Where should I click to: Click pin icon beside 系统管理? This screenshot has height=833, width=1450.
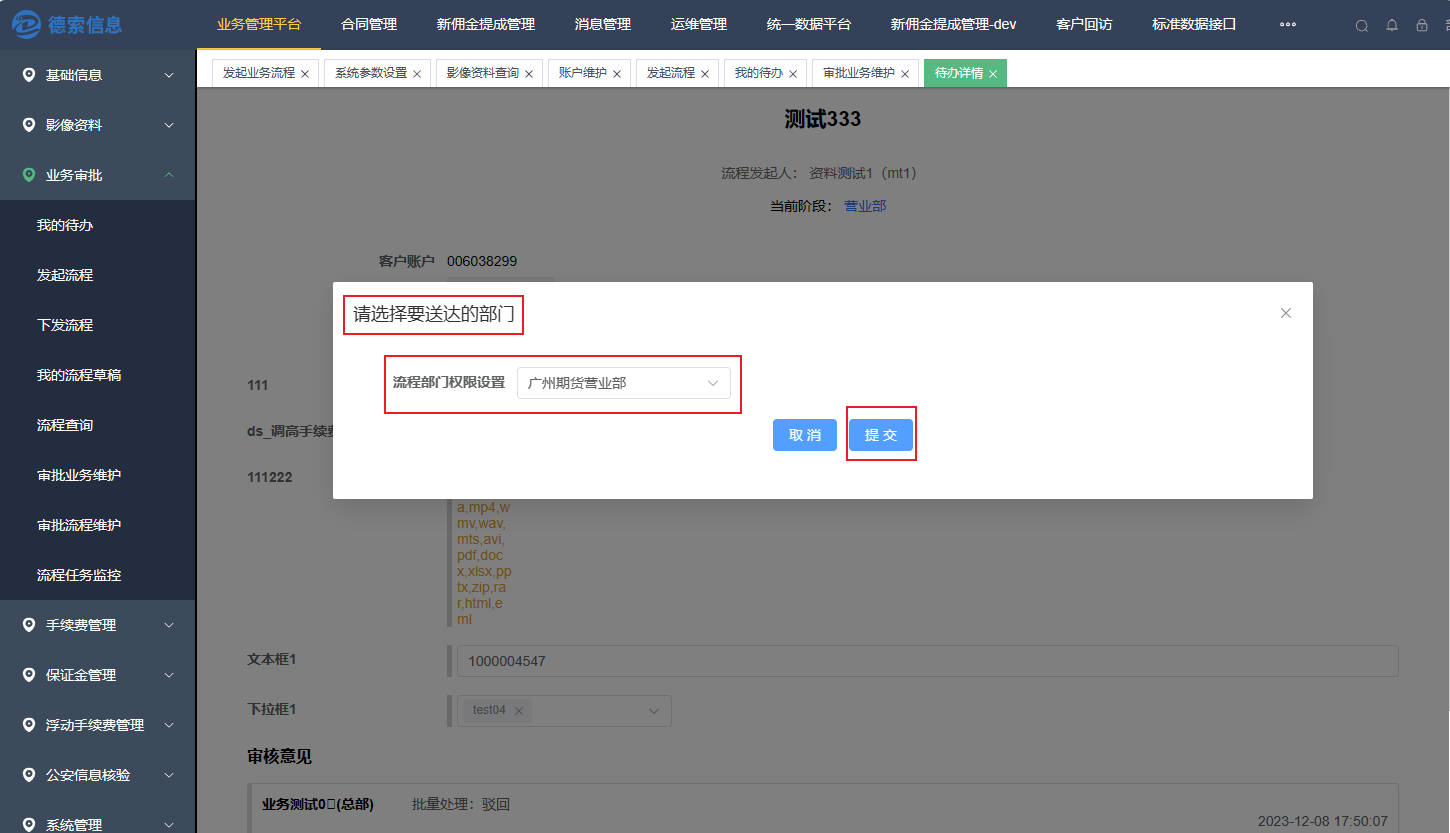29,824
